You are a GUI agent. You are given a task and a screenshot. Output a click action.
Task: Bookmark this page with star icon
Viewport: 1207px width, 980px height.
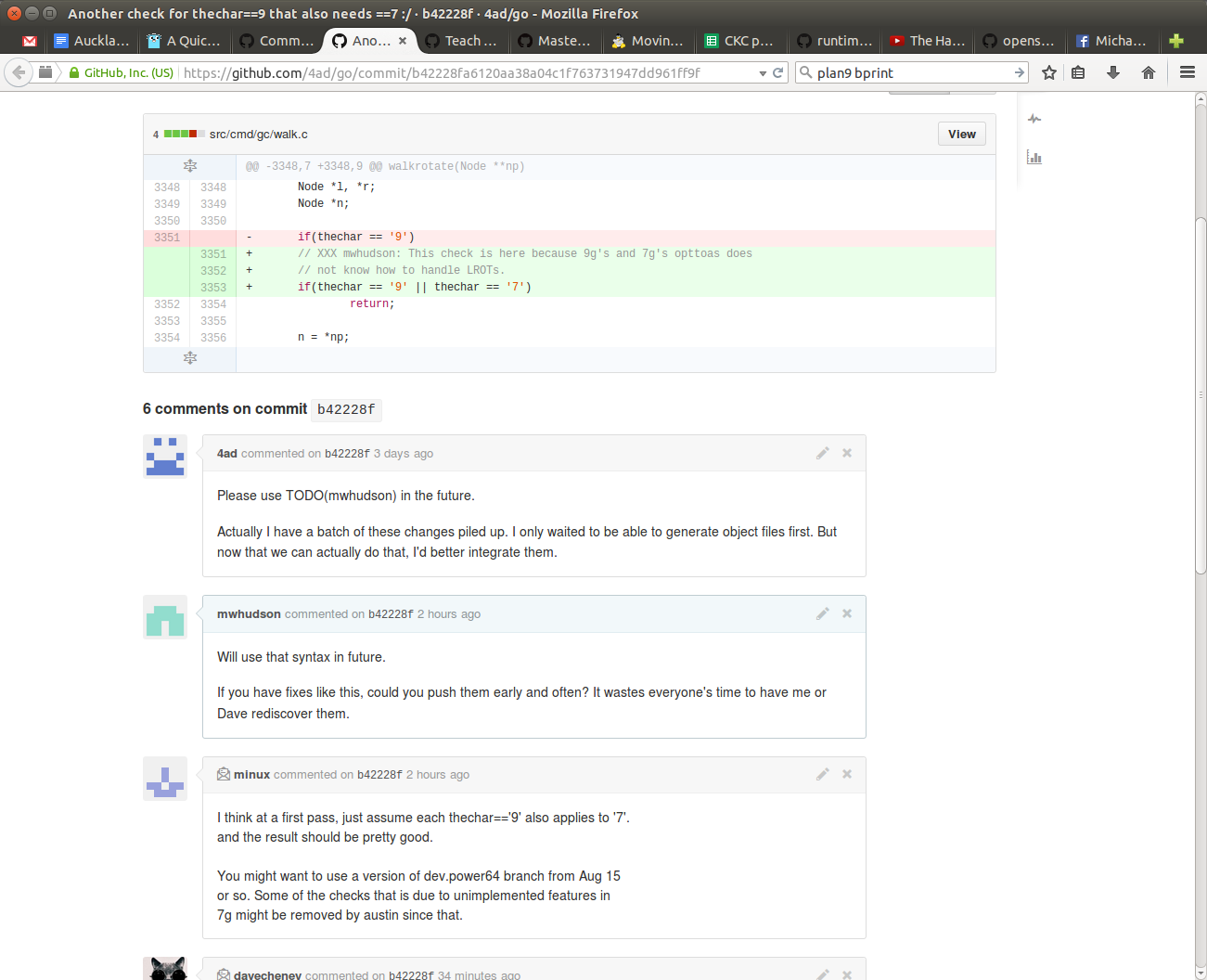coord(1049,72)
